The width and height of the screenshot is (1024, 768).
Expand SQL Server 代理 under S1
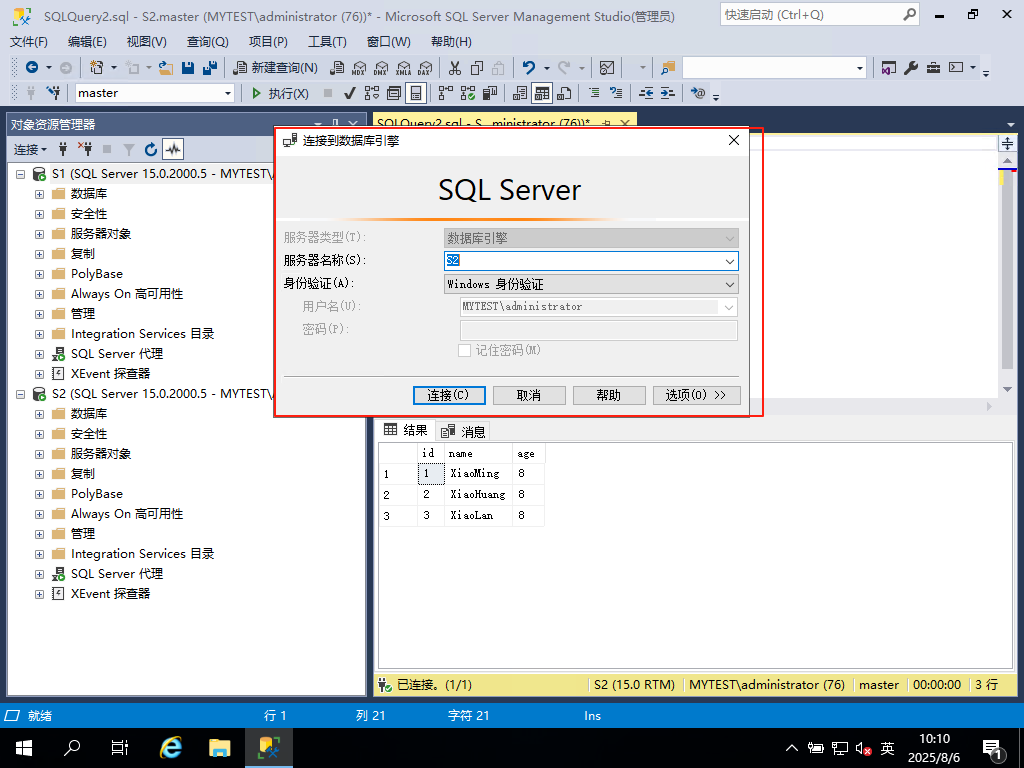point(40,355)
